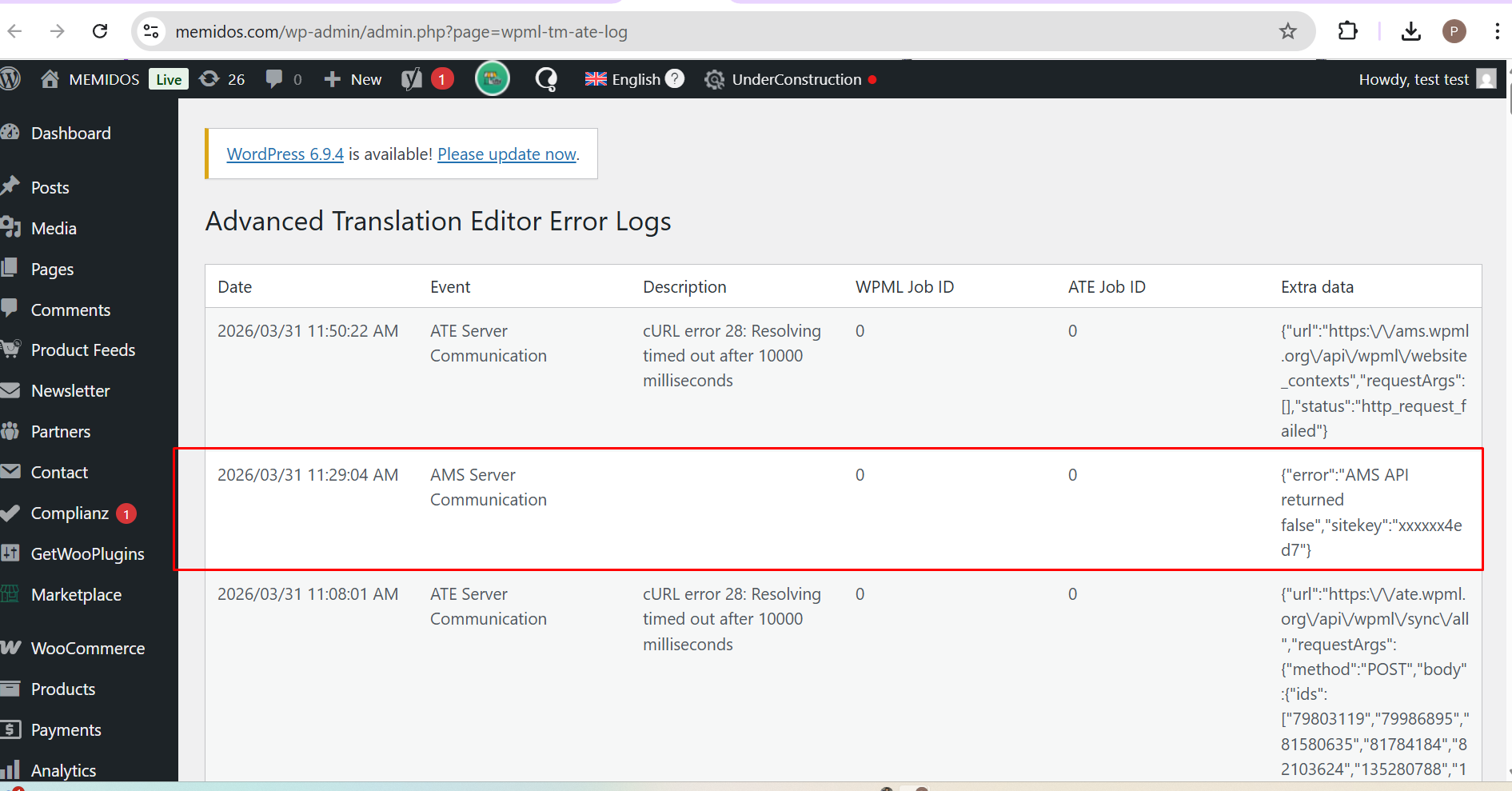Screen dimensions: 1512x791
Task: Click the comments bubble icon in admin bar
Action: [x=274, y=79]
